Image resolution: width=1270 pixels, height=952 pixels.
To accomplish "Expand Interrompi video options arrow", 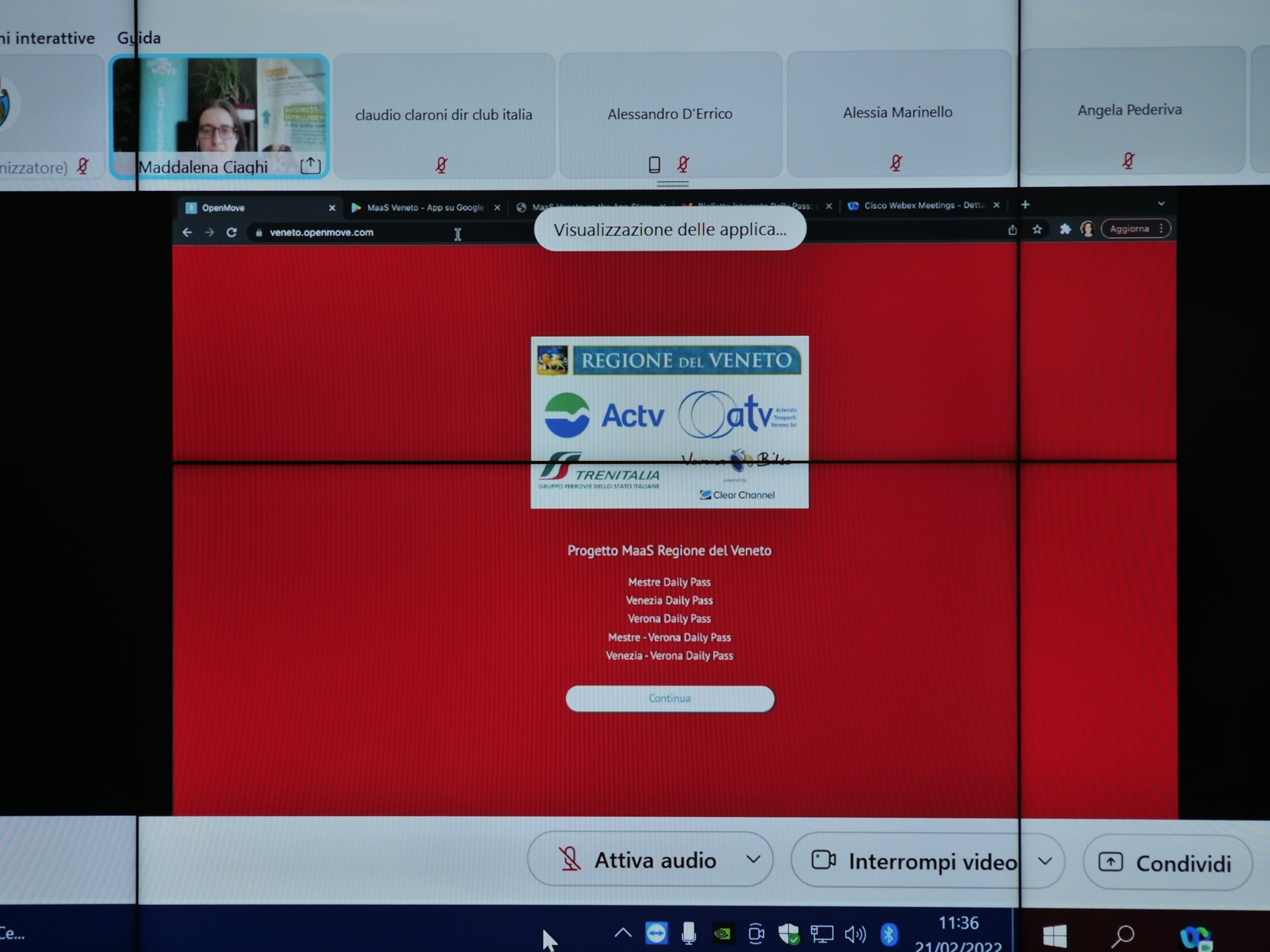I will pos(1045,861).
